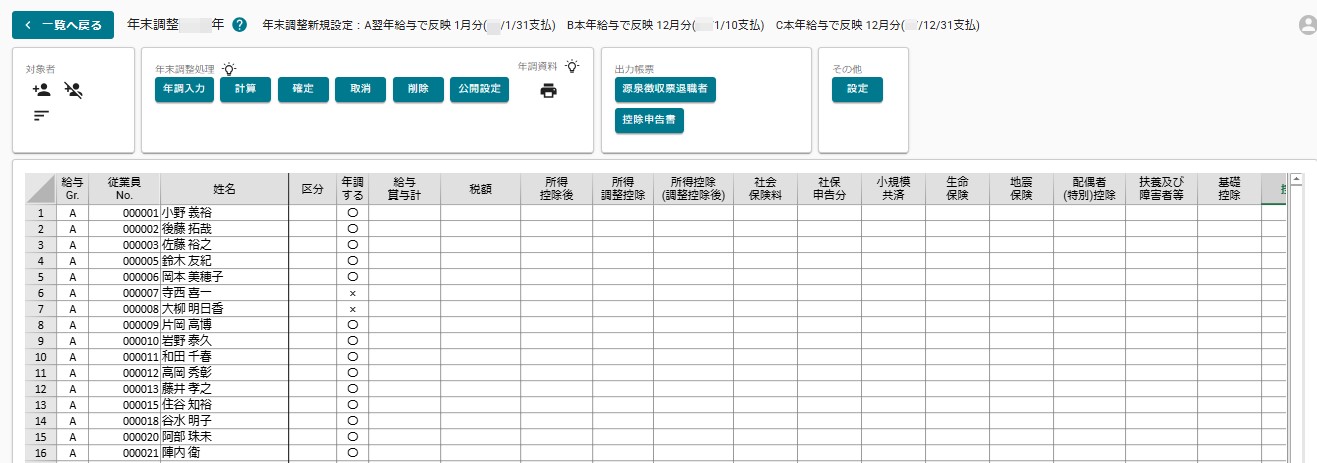The image size is (1317, 463).
Task: Click the lightbulb hint beside 年調資料
Action: pos(572,66)
